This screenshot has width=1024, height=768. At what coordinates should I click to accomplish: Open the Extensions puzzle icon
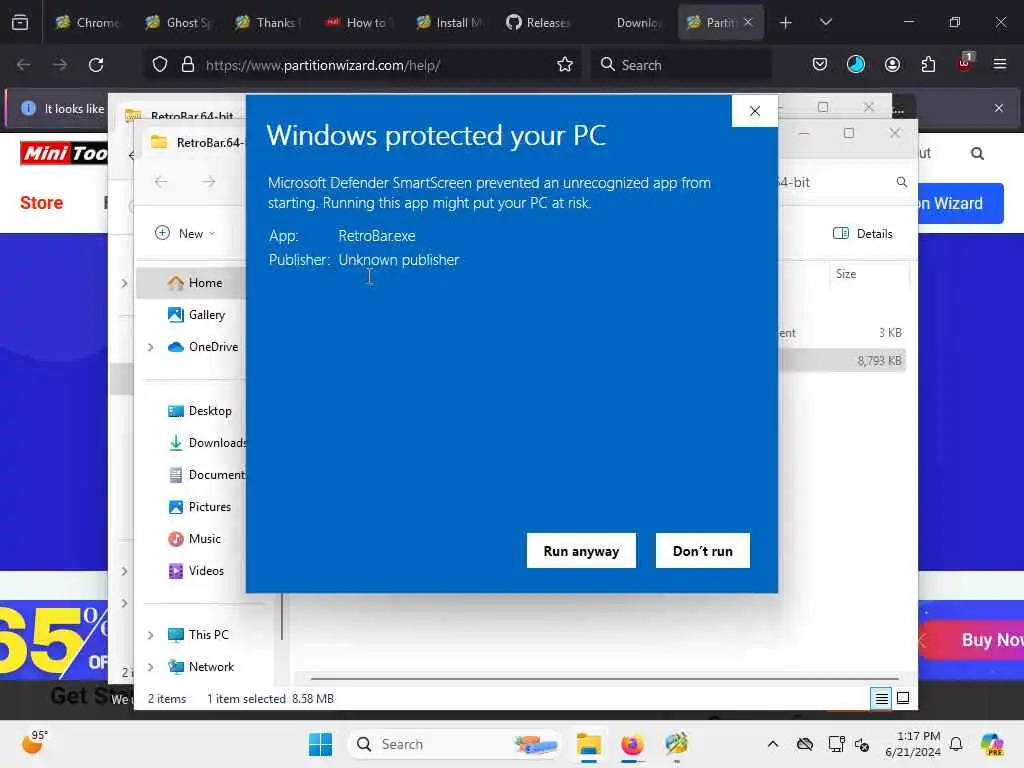[x=928, y=65]
